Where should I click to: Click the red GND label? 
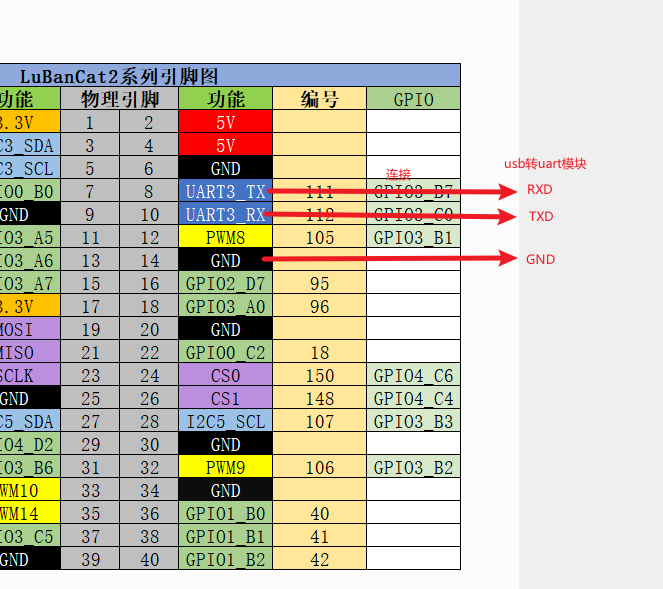pos(540,259)
